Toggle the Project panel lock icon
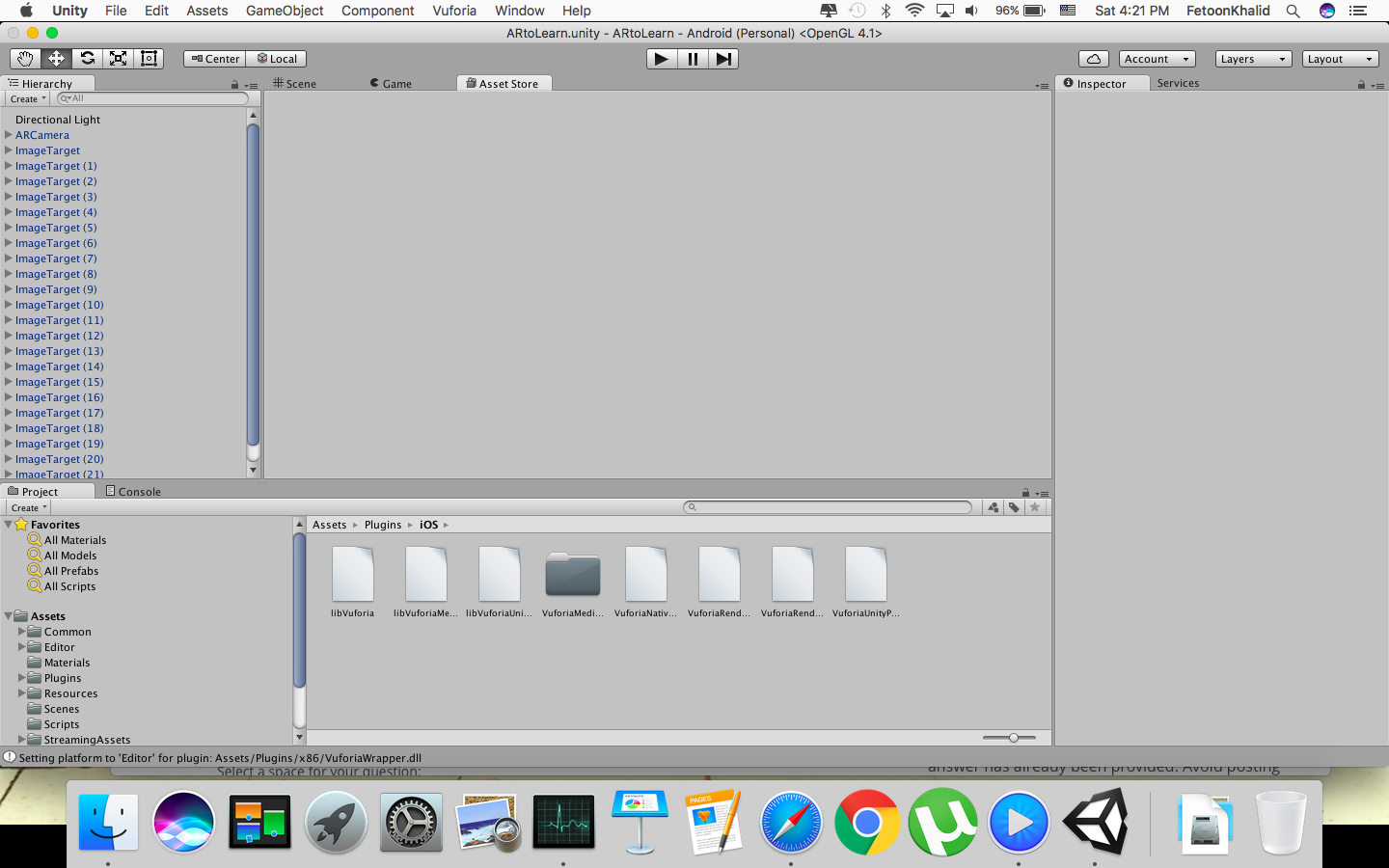 coord(1025,493)
